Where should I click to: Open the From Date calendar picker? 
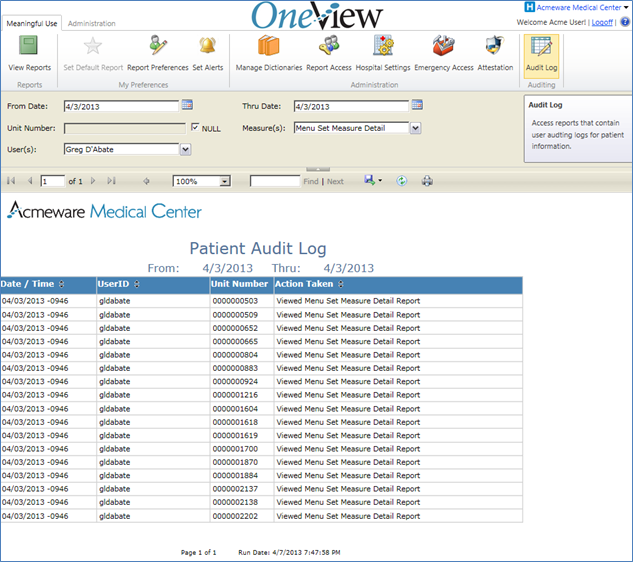tap(187, 105)
